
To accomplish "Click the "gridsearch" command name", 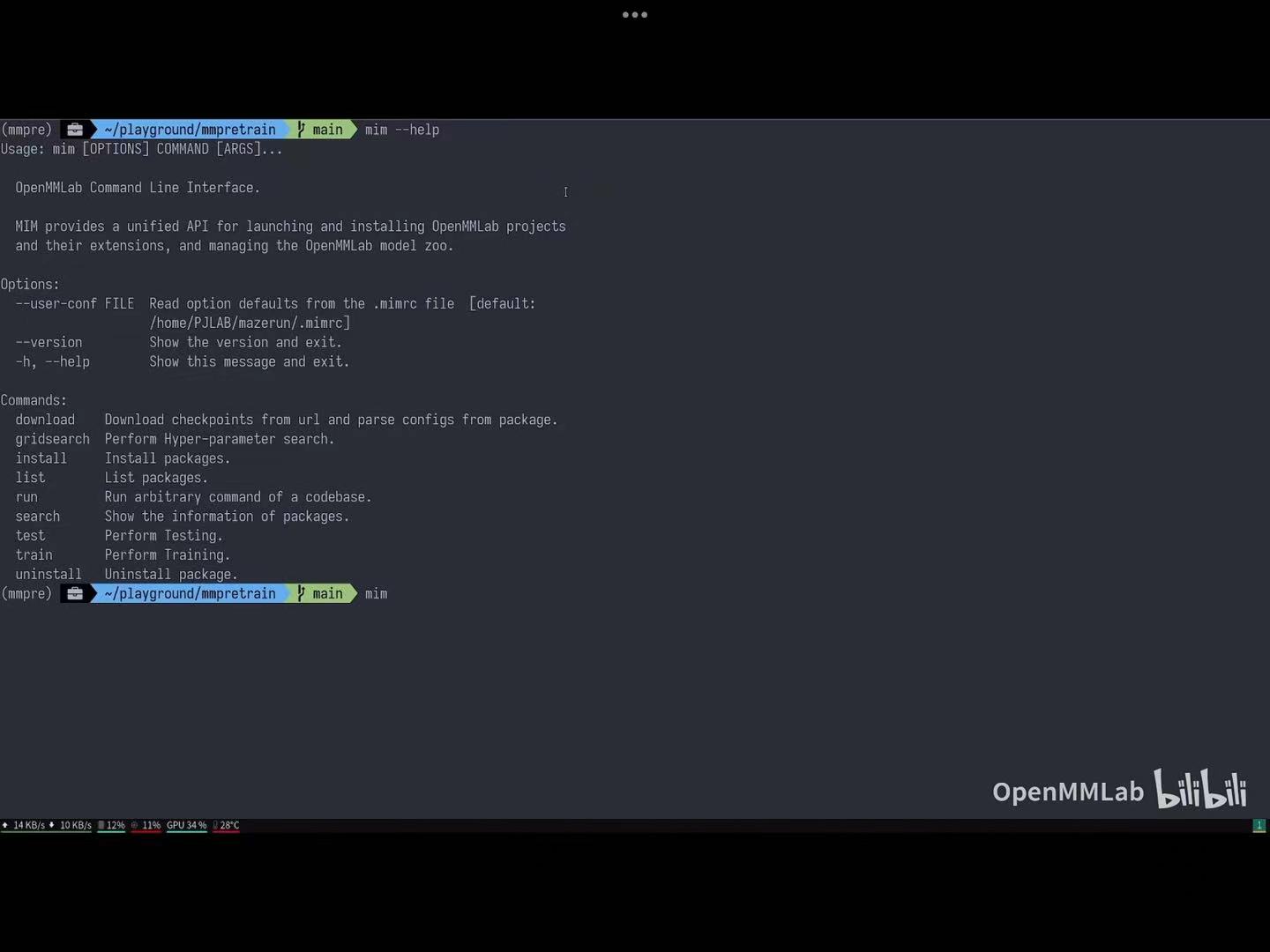I will tap(52, 440).
